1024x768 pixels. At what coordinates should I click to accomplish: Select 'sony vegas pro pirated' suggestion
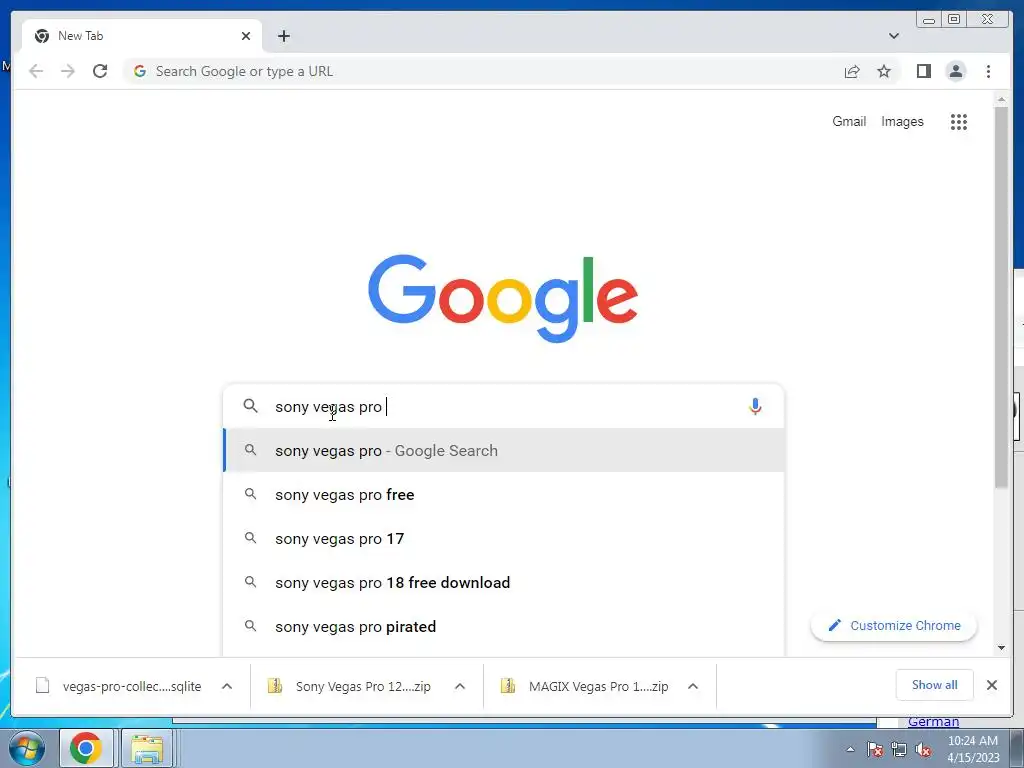tap(504, 626)
